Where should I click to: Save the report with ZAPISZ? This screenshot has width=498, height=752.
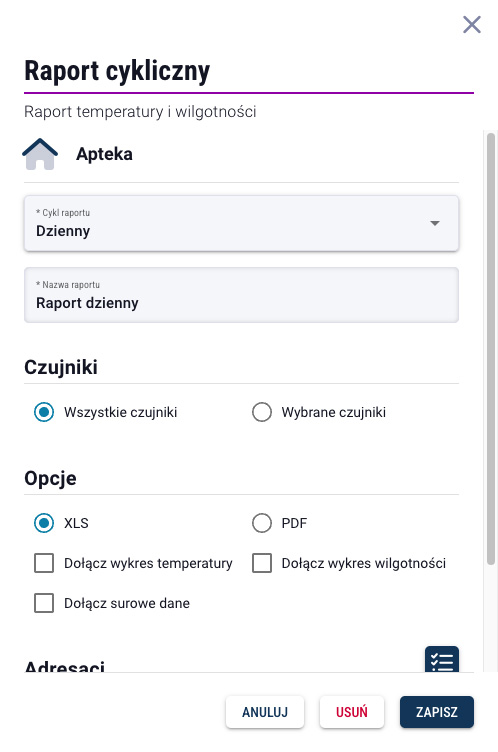(437, 712)
